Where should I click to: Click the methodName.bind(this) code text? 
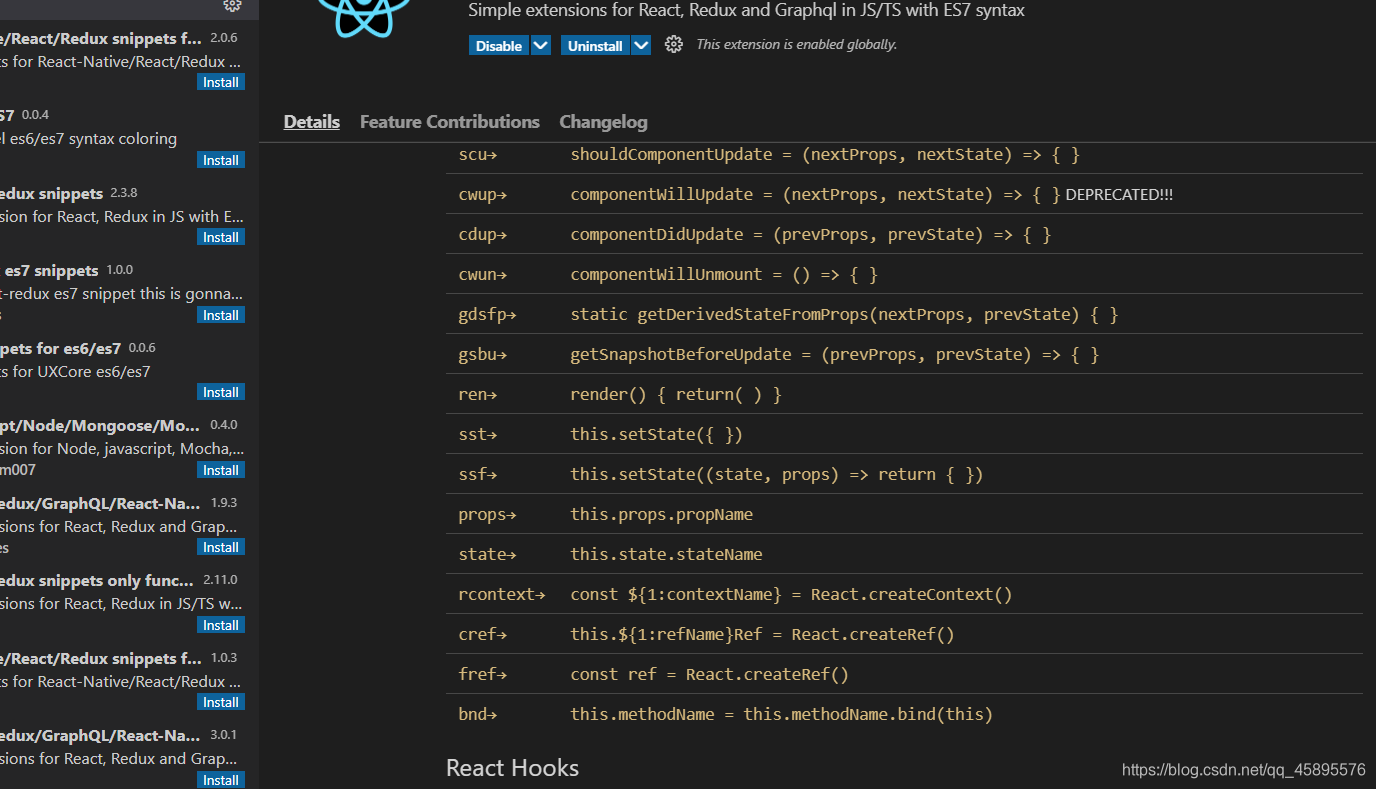782,715
